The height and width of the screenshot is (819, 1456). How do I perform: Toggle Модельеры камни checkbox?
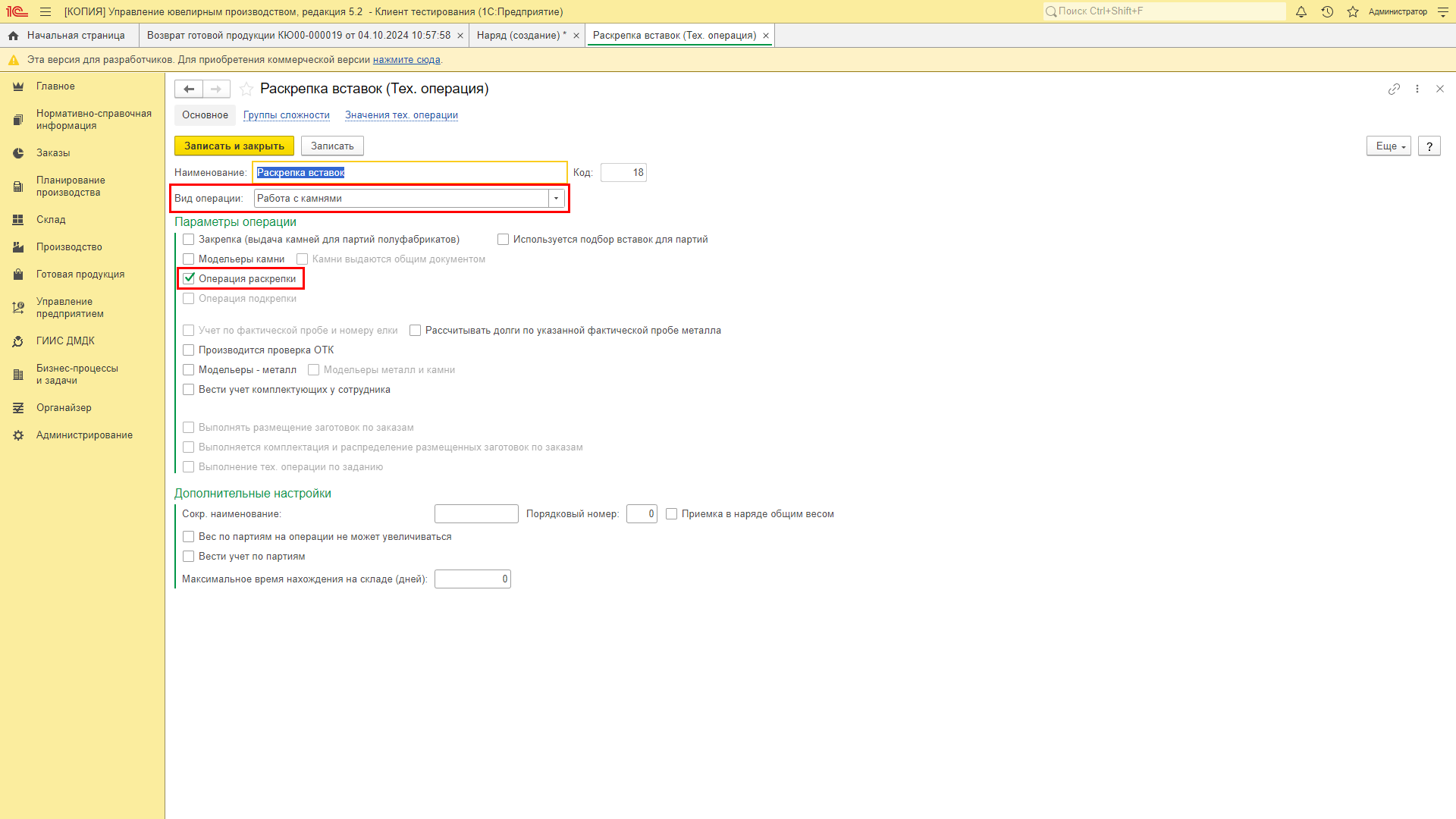pyautogui.click(x=189, y=259)
